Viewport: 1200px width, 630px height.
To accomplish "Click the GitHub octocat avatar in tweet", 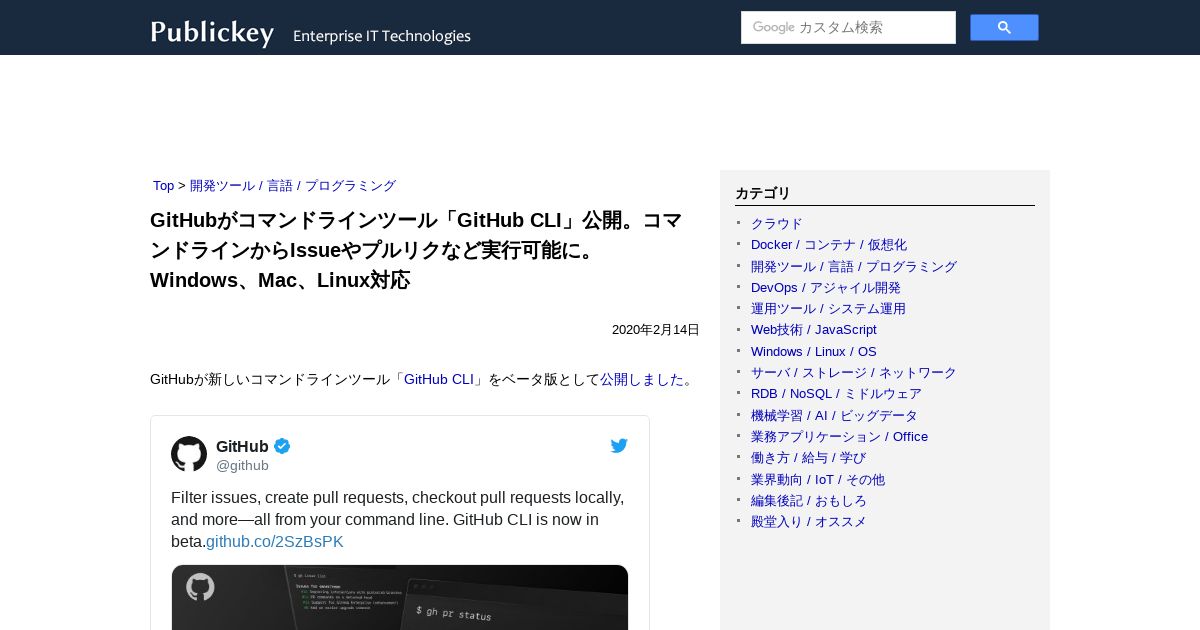I will (189, 454).
